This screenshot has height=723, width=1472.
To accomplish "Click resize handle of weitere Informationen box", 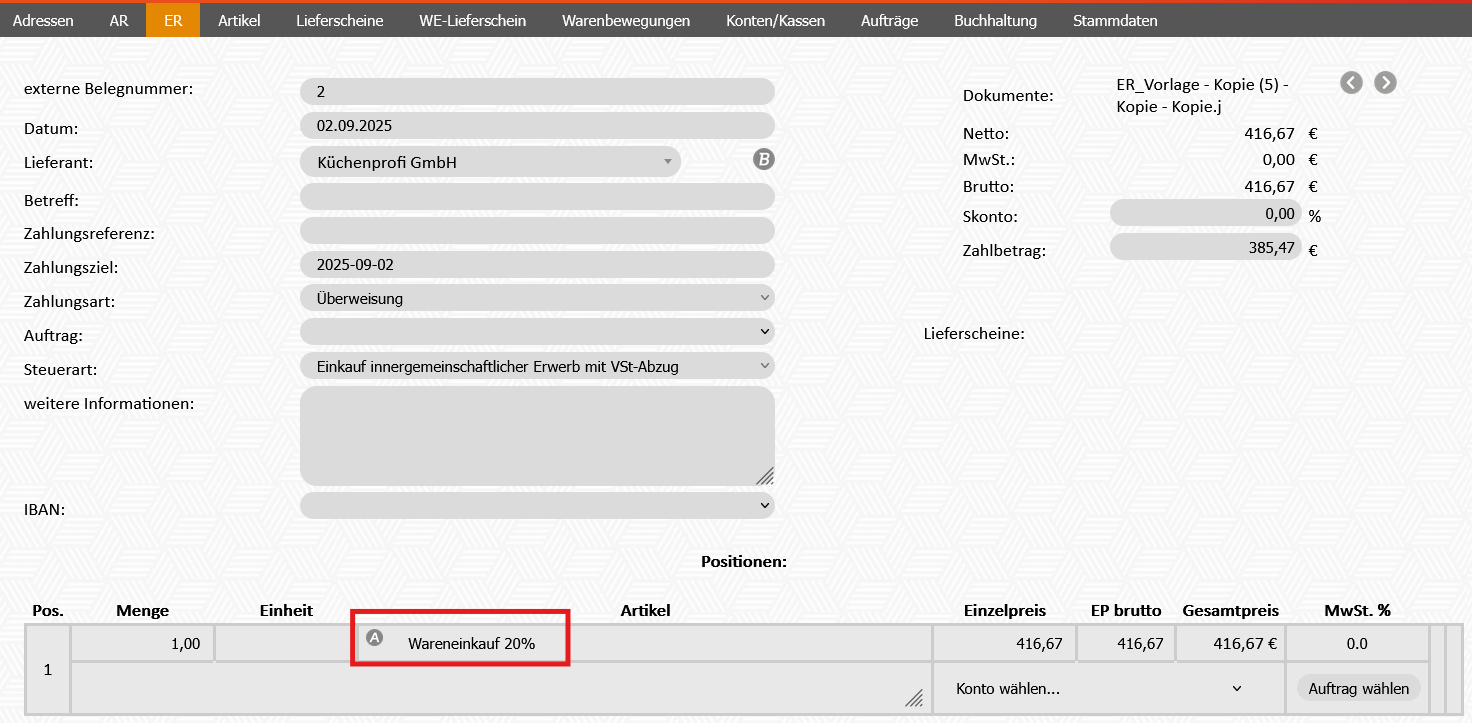I will [765, 475].
